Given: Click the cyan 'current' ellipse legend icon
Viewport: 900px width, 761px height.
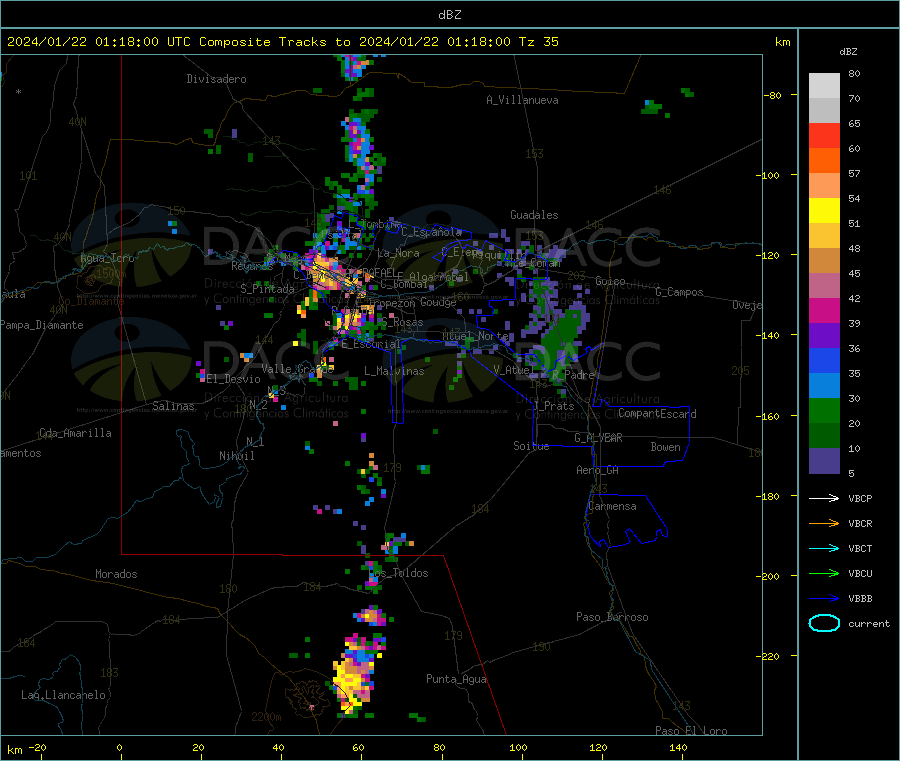Looking at the screenshot, I should tap(824, 623).
